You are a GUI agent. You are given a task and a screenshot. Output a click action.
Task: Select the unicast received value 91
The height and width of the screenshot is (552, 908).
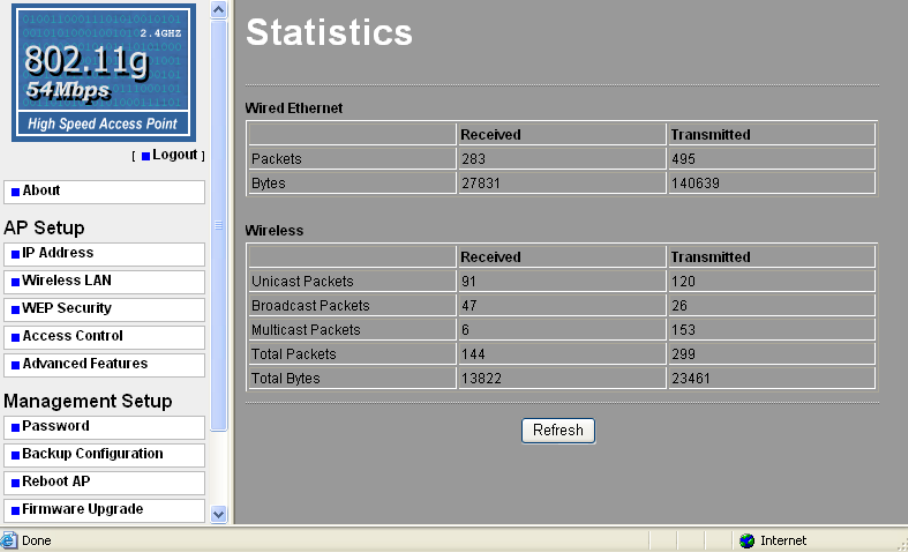coord(468,281)
